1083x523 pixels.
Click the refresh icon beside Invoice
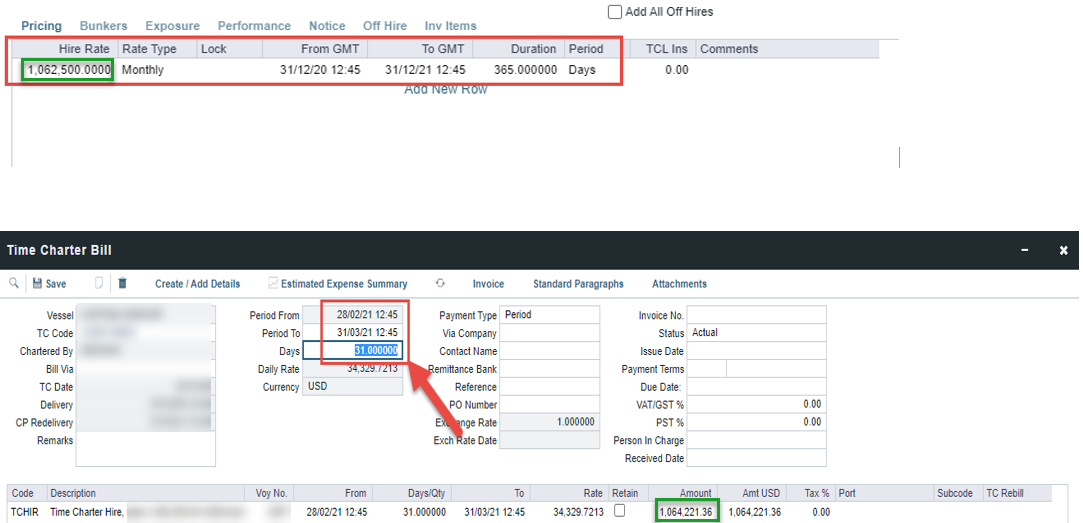440,284
